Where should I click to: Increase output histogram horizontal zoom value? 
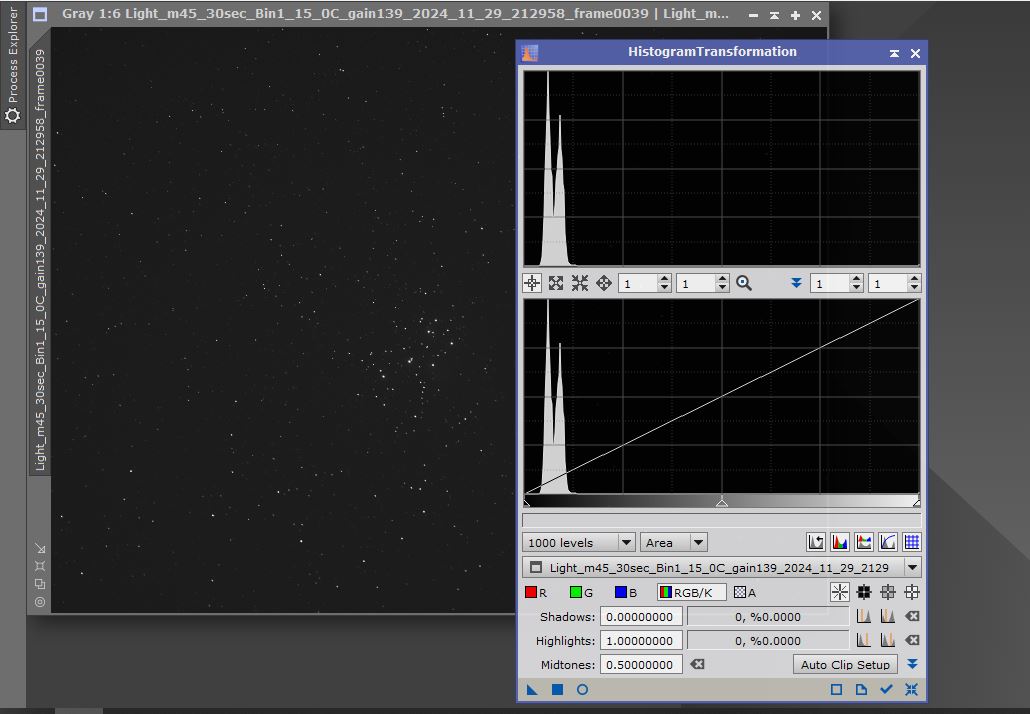(856, 279)
